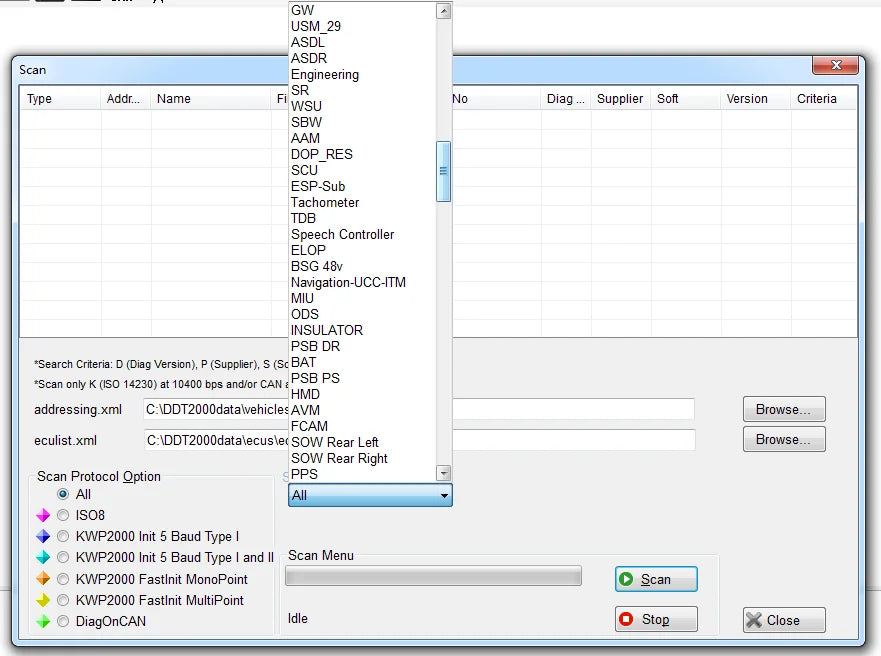Click the dropdown list scrollbar down arrow
The image size is (881, 656).
tap(444, 473)
